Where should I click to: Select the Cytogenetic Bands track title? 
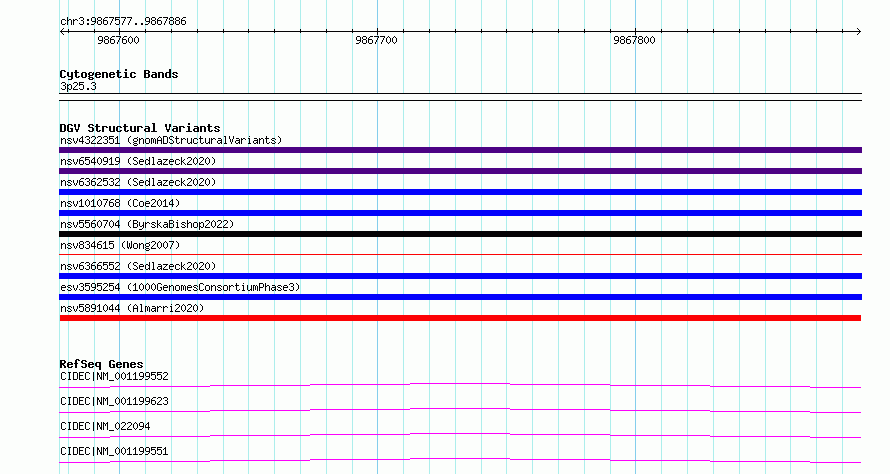[119, 74]
